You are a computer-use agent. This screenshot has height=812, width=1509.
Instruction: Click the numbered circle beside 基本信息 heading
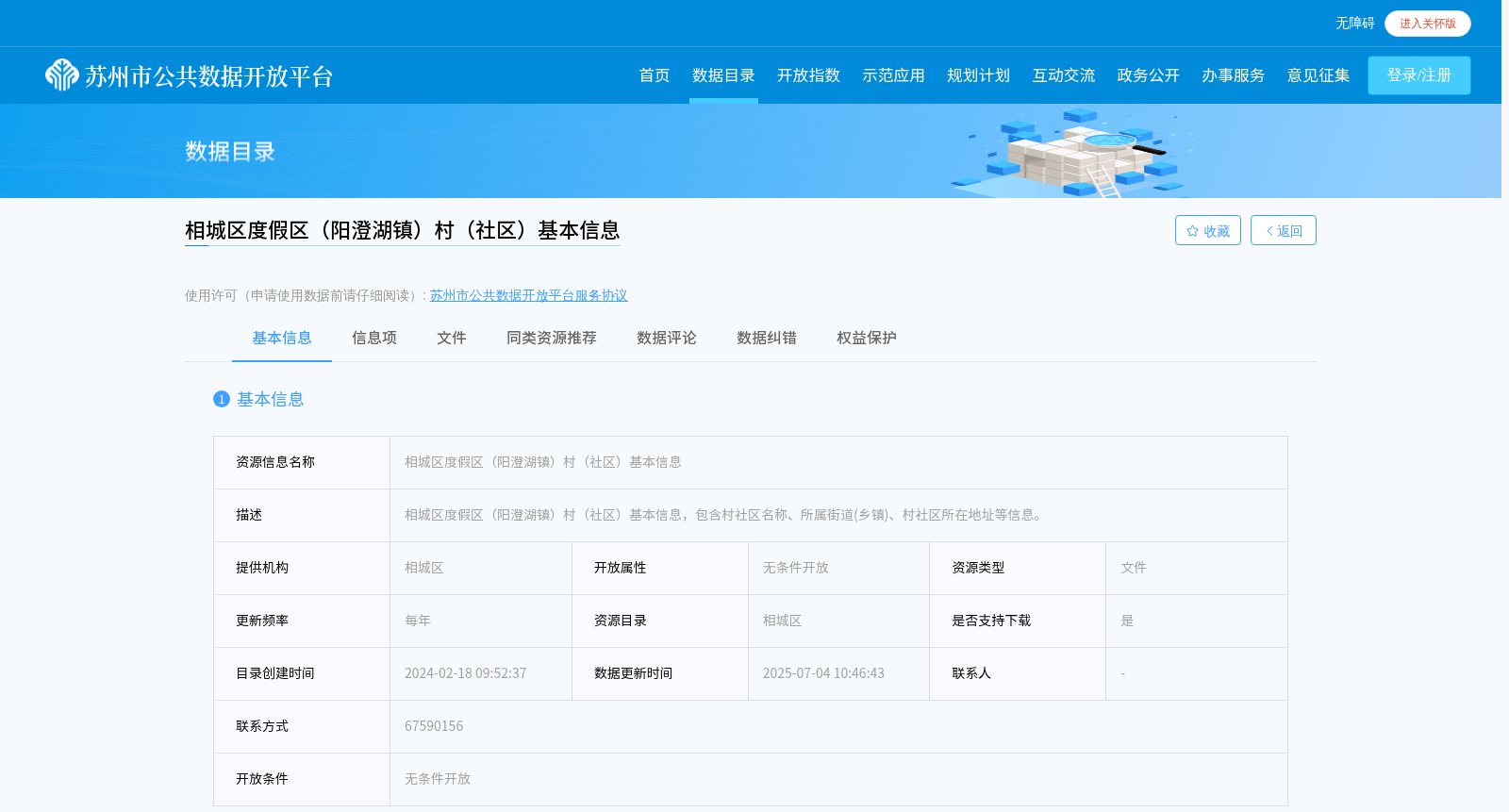(x=222, y=399)
